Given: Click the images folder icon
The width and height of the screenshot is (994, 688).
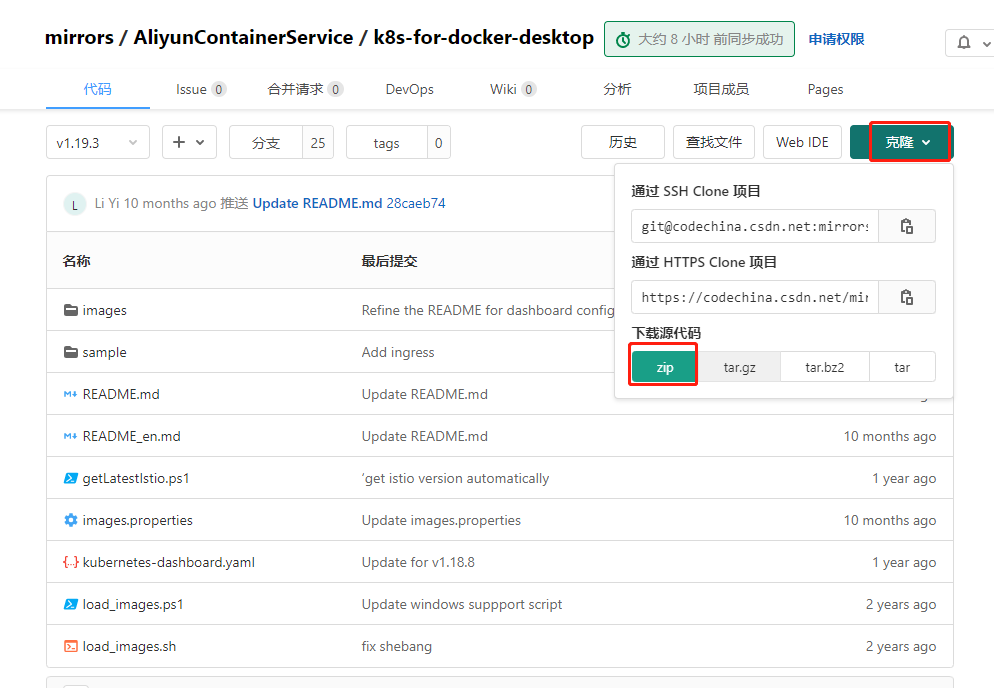Looking at the screenshot, I should point(71,310).
